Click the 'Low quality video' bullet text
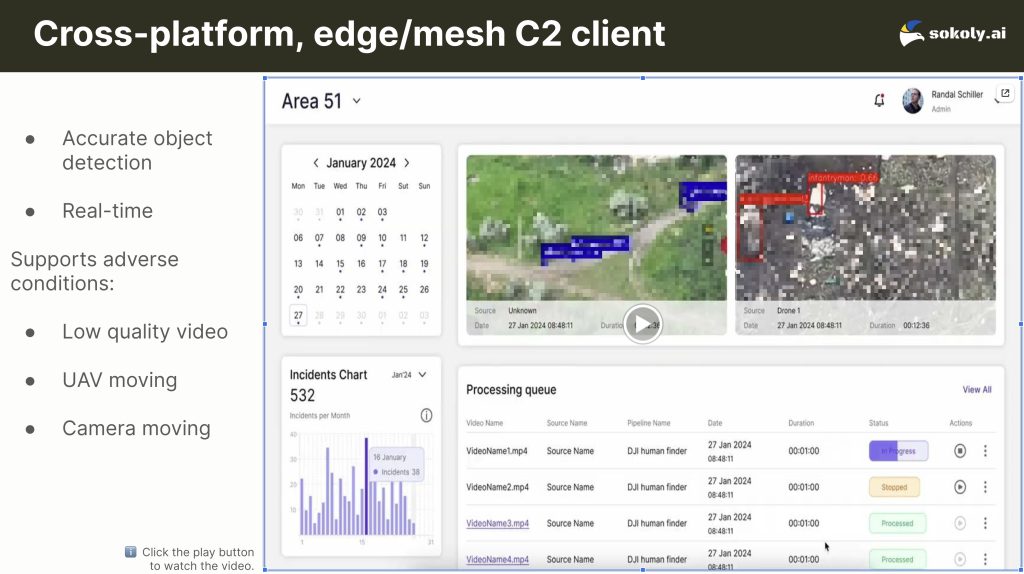This screenshot has width=1024, height=574. 145,332
